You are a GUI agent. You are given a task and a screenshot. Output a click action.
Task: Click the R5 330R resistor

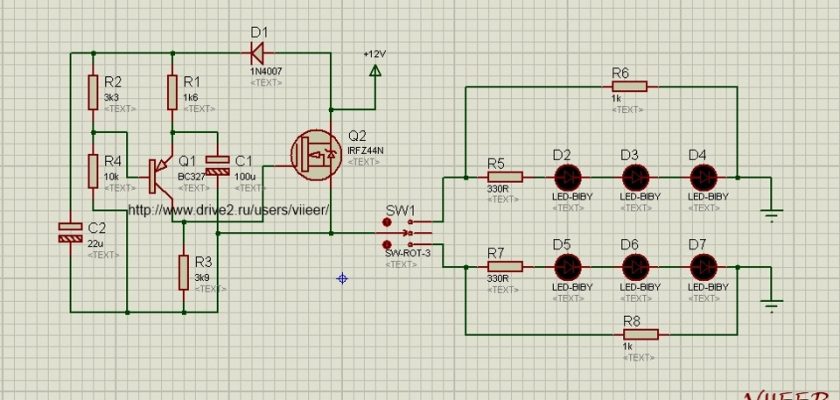pyautogui.click(x=504, y=176)
